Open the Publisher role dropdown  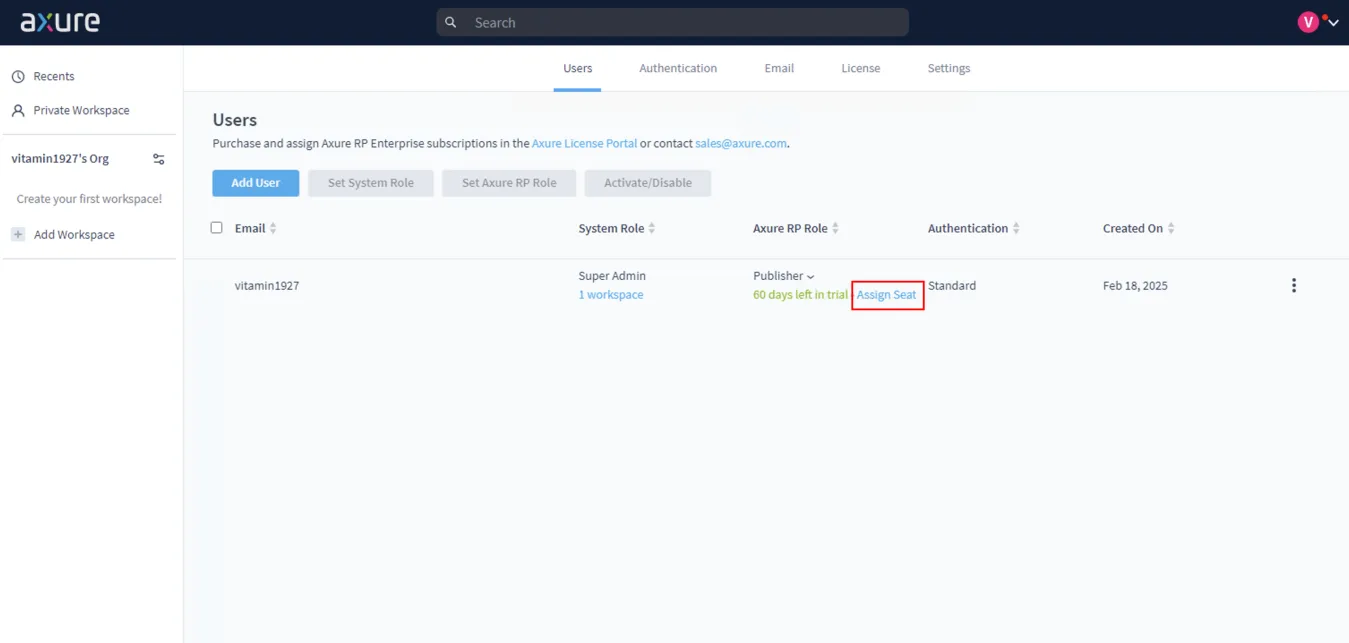pyautogui.click(x=811, y=275)
